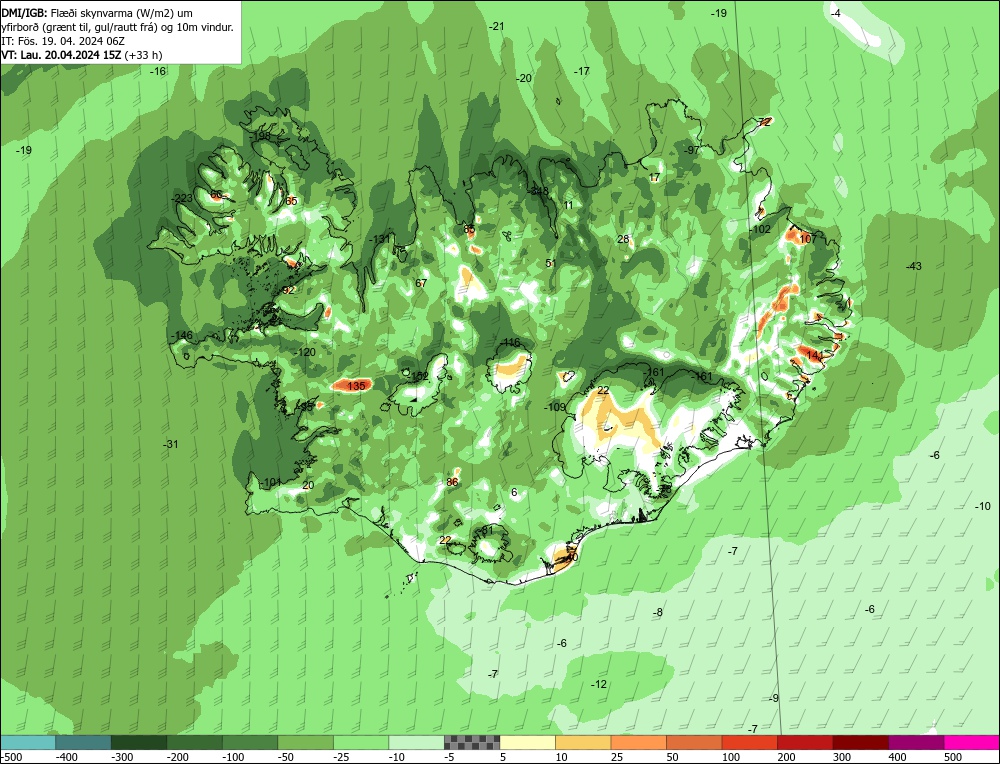Click the value 92 near Breiðafjörður
This screenshot has width=1000, height=764.
click(x=288, y=290)
